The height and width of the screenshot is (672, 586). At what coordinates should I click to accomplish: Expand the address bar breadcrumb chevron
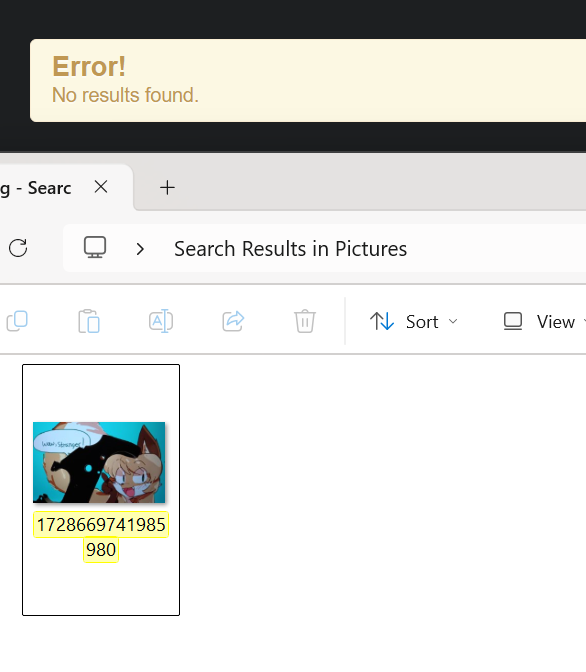[x=140, y=249]
